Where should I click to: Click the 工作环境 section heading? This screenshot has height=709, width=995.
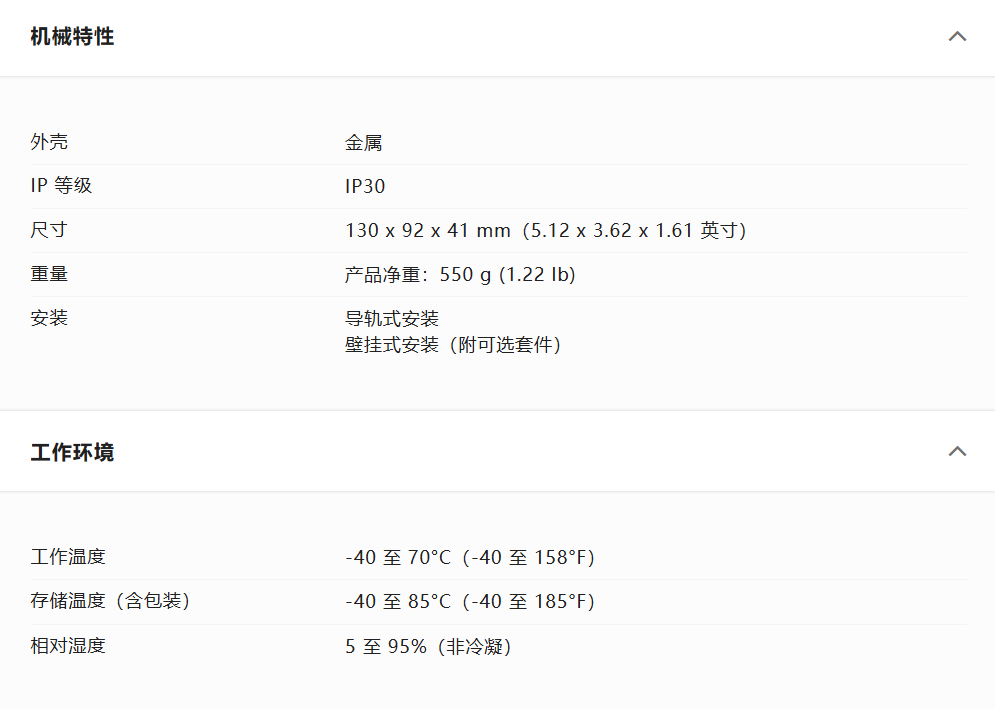coord(72,452)
